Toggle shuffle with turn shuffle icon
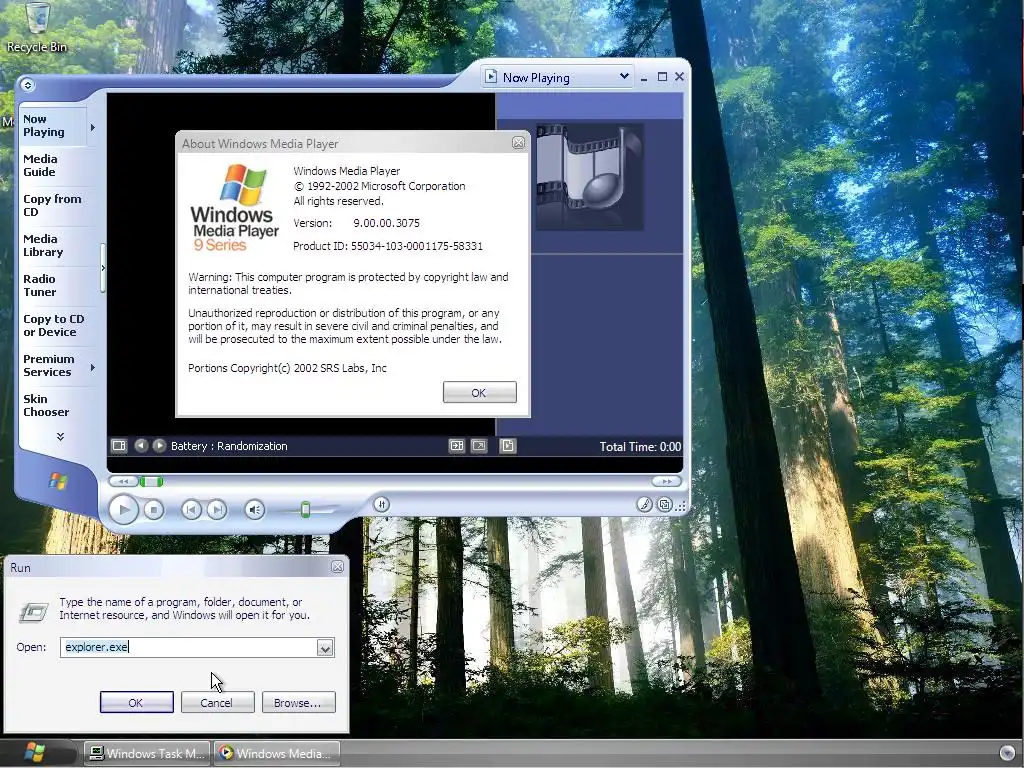The image size is (1024, 768). tap(381, 504)
